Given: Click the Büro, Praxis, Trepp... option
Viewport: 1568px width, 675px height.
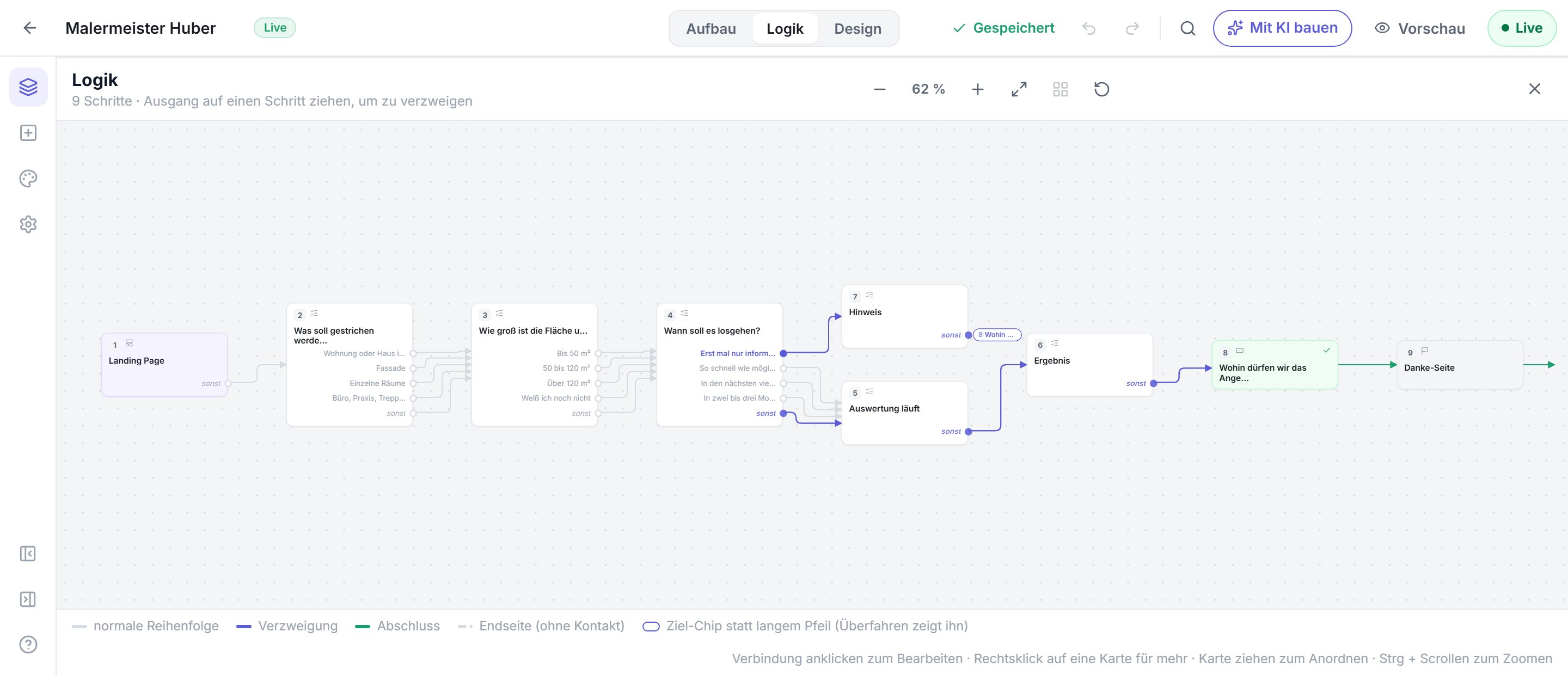Looking at the screenshot, I should 369,398.
